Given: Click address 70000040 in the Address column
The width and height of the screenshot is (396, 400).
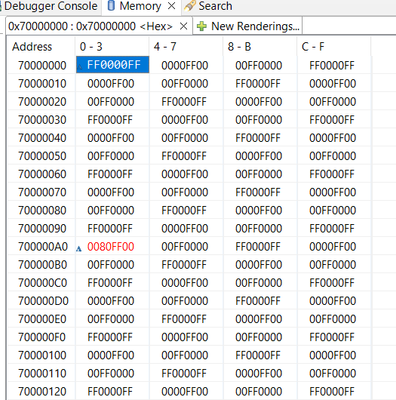Looking at the screenshot, I should click(42, 138).
